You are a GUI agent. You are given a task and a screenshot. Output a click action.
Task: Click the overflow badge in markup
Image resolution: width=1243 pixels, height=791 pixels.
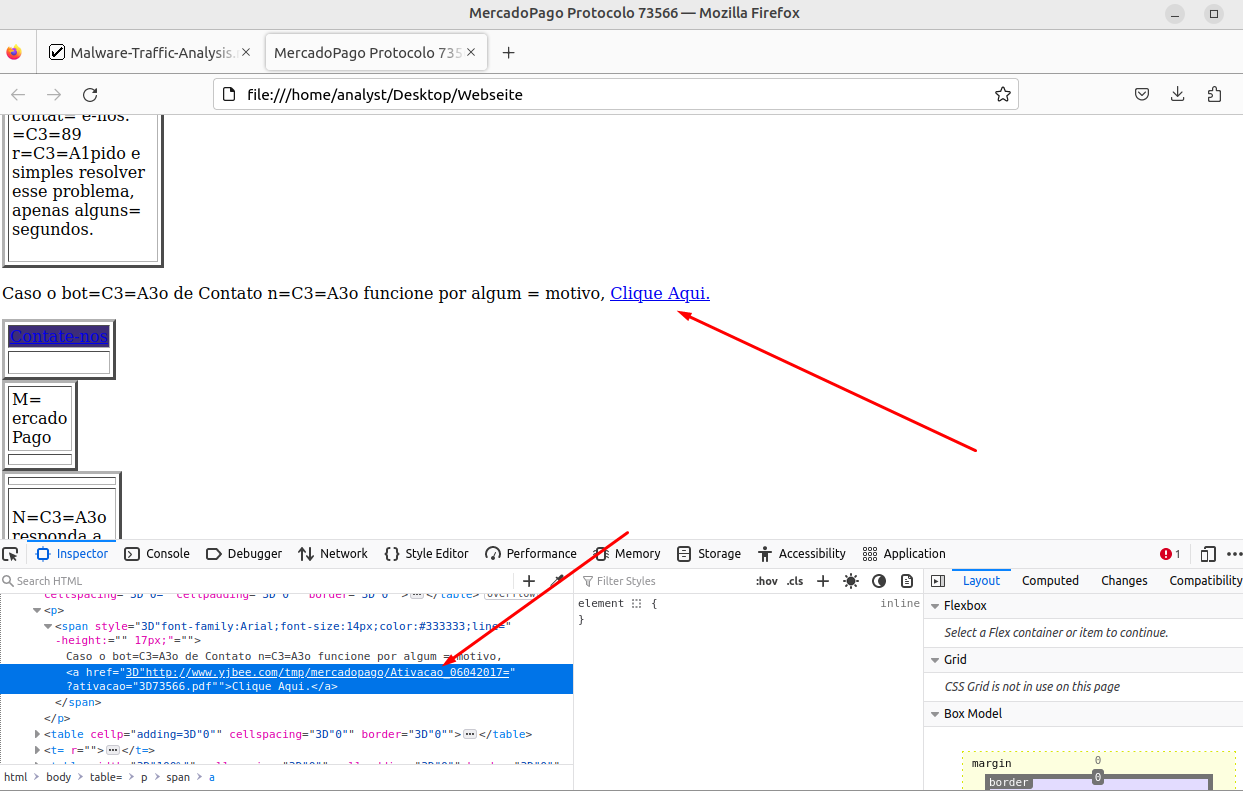tap(509, 594)
